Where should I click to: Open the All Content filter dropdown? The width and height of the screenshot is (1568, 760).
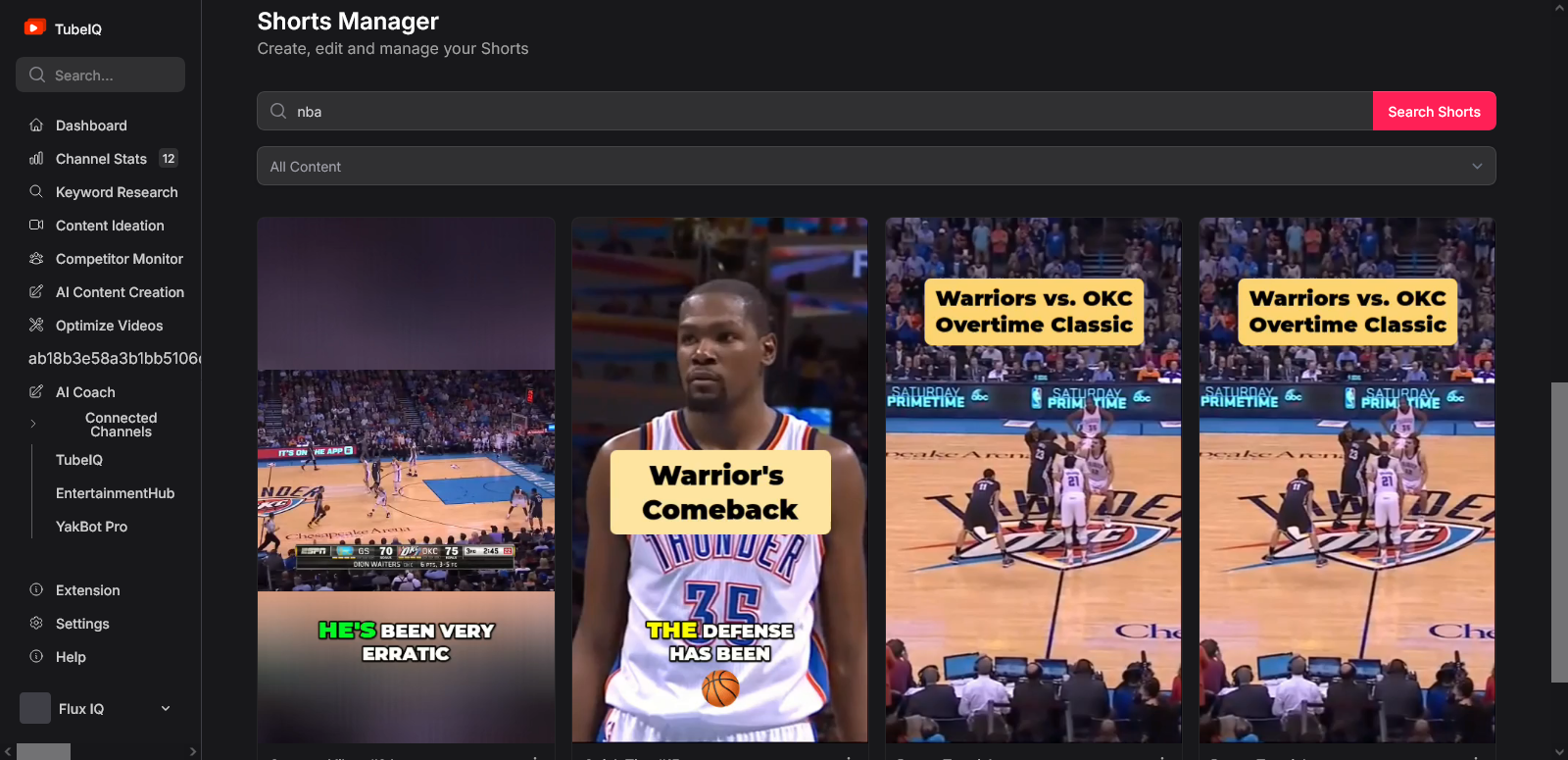click(876, 166)
